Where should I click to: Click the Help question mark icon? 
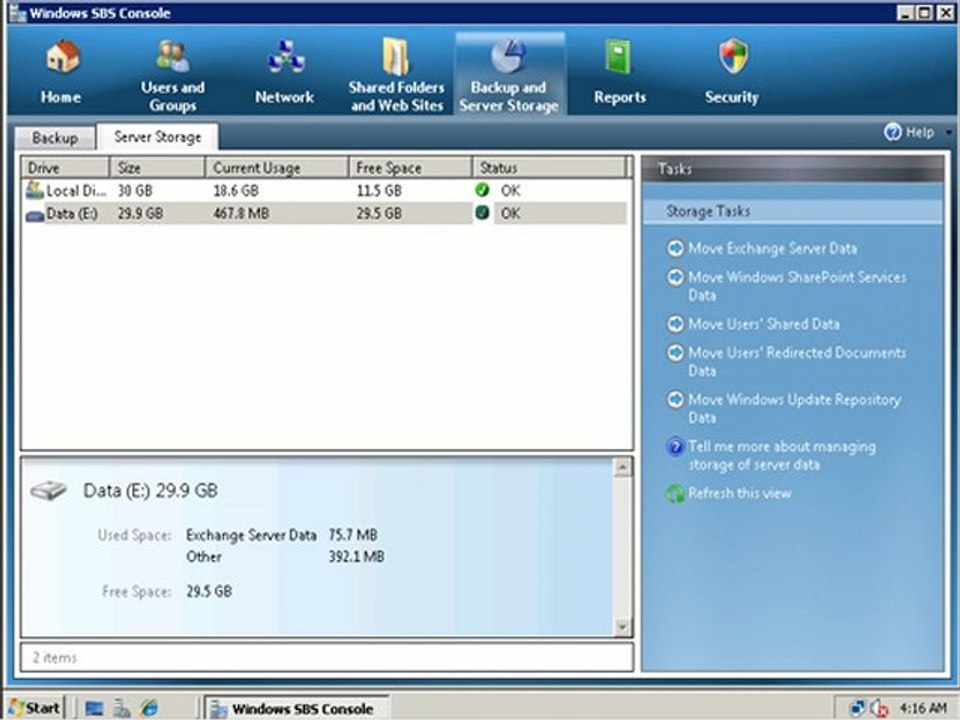(893, 132)
